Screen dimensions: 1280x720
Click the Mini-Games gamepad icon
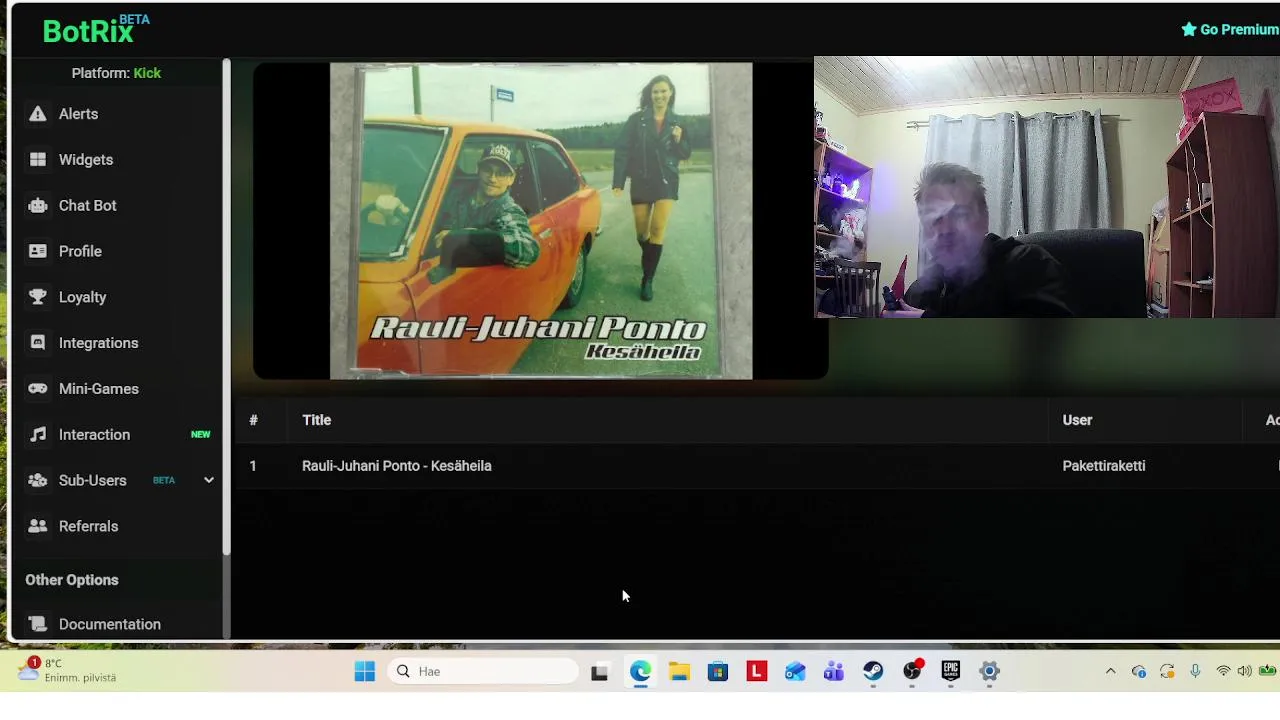38,389
